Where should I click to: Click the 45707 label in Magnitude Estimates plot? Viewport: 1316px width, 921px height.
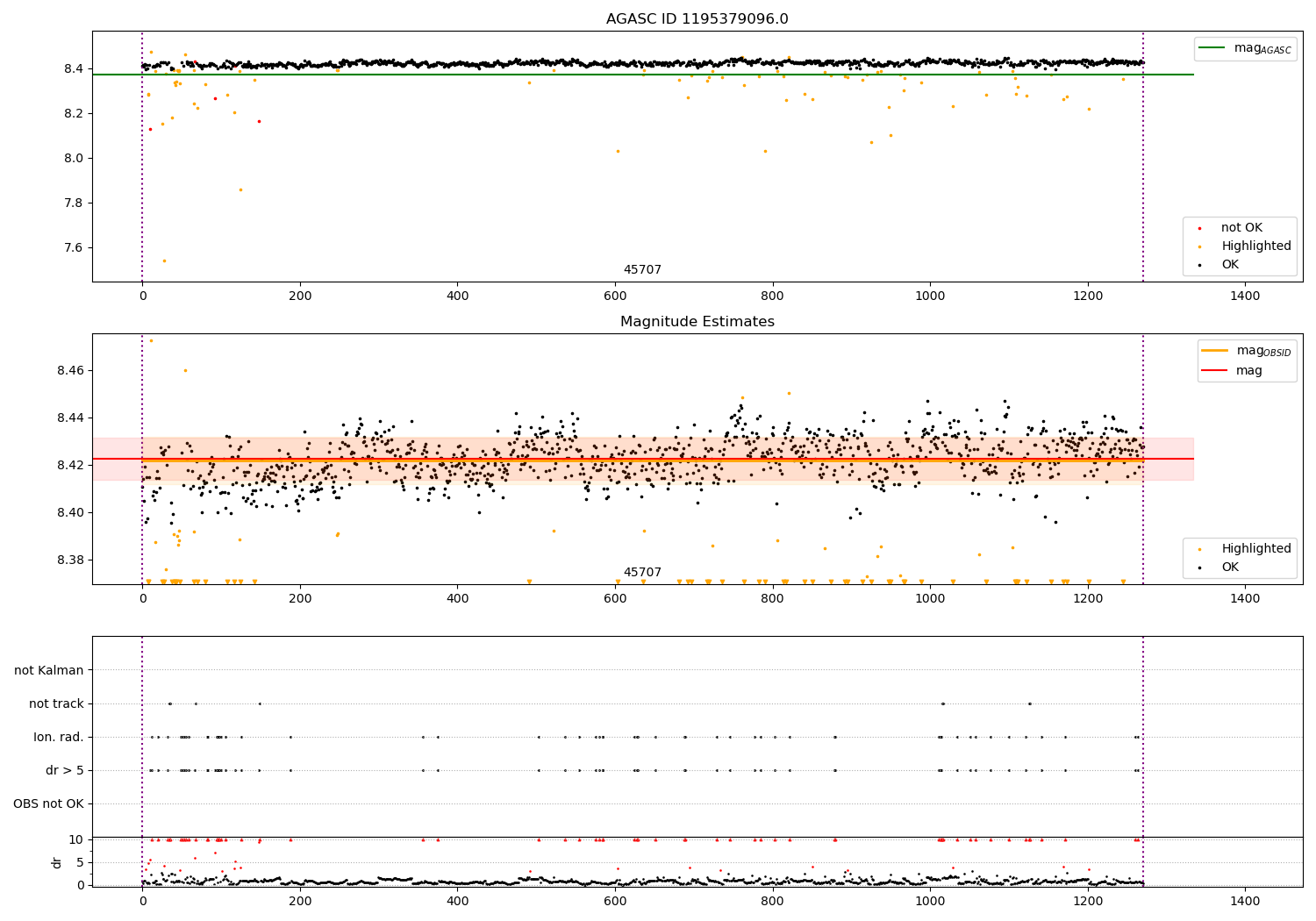coord(642,573)
